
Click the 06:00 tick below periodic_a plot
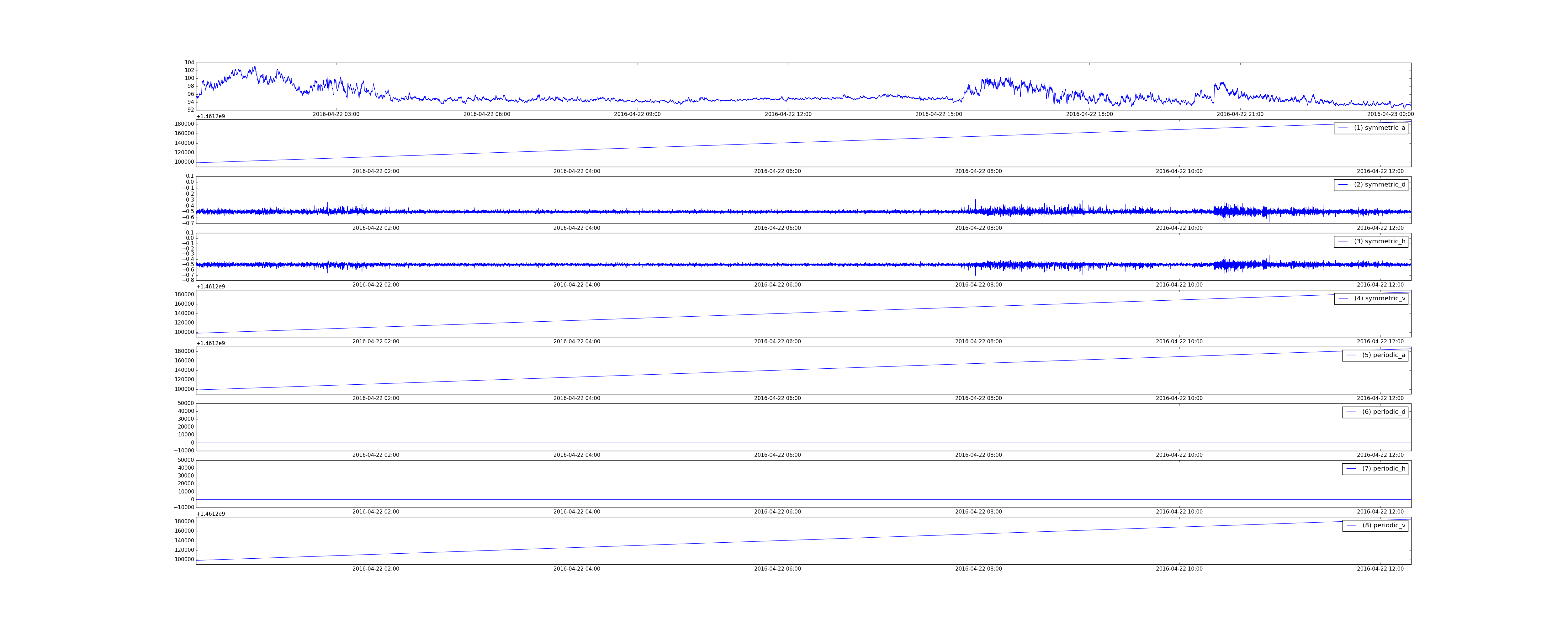tap(777, 398)
